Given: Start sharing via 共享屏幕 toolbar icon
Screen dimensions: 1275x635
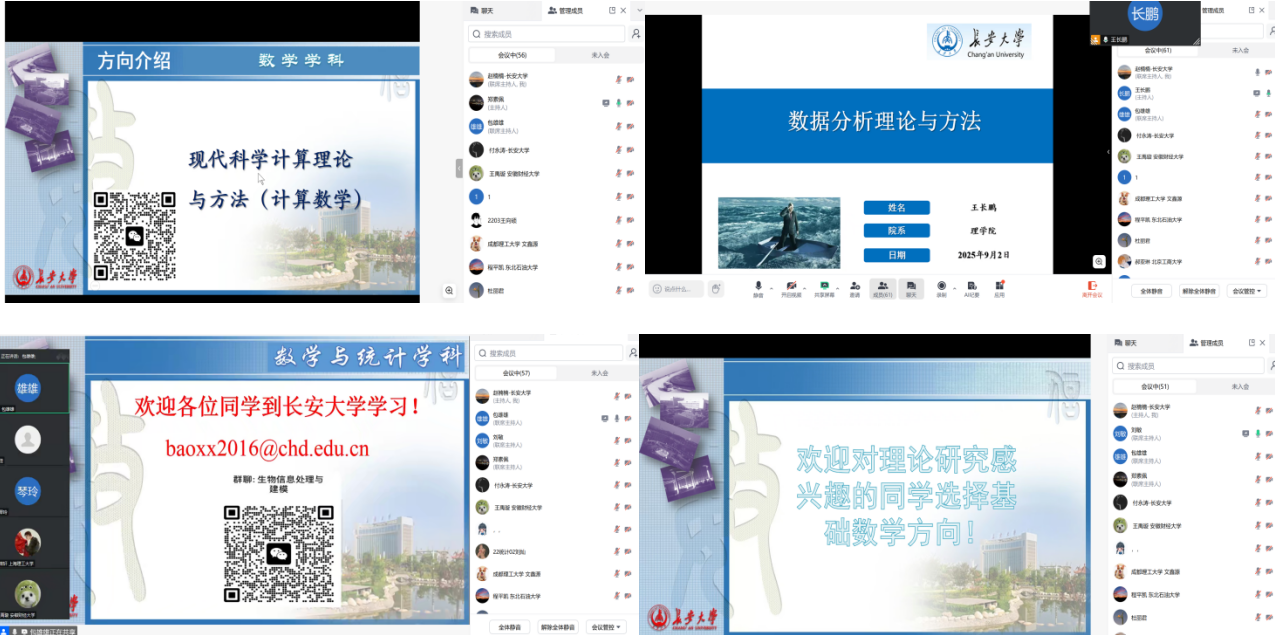Looking at the screenshot, I should click(x=824, y=287).
